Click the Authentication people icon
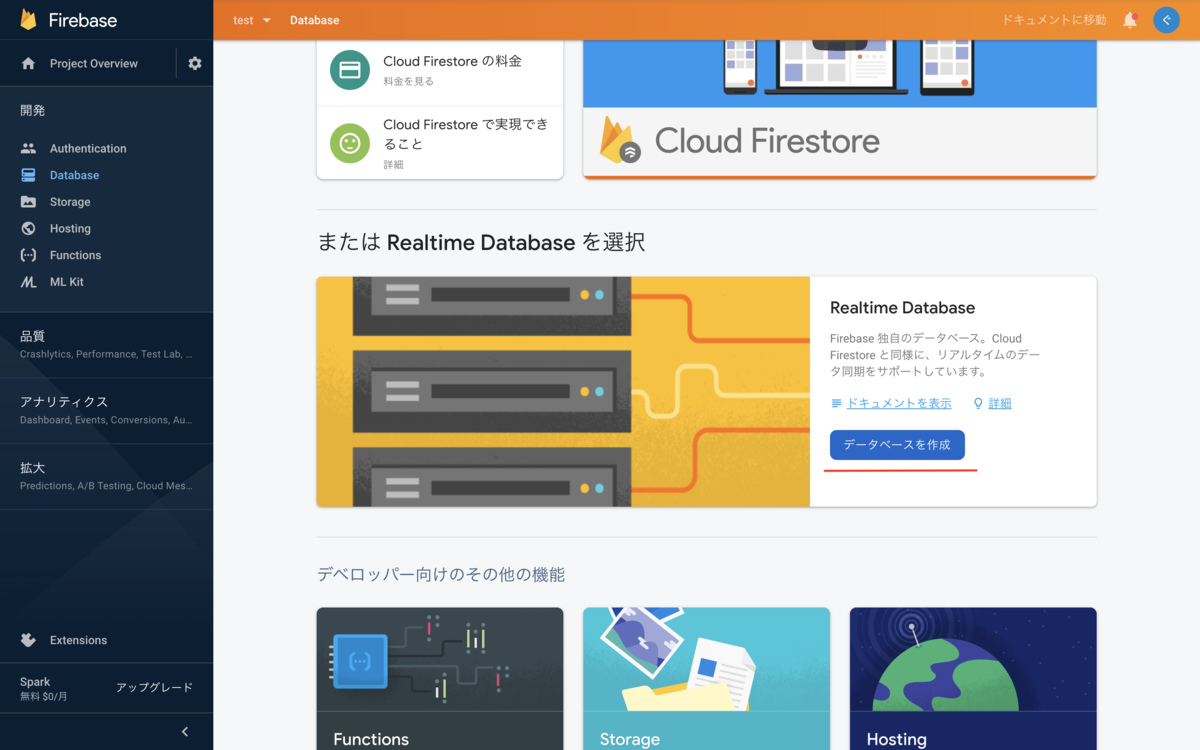1200x750 pixels. point(28,148)
